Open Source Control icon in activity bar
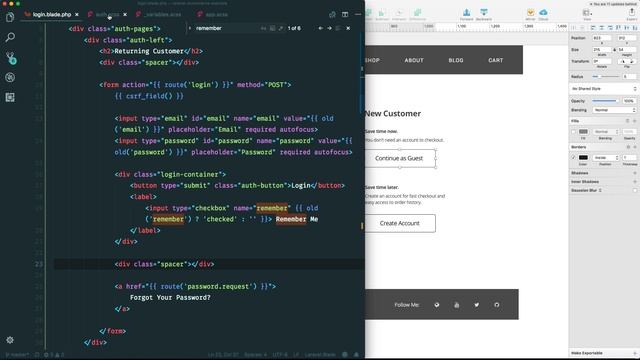 10,58
